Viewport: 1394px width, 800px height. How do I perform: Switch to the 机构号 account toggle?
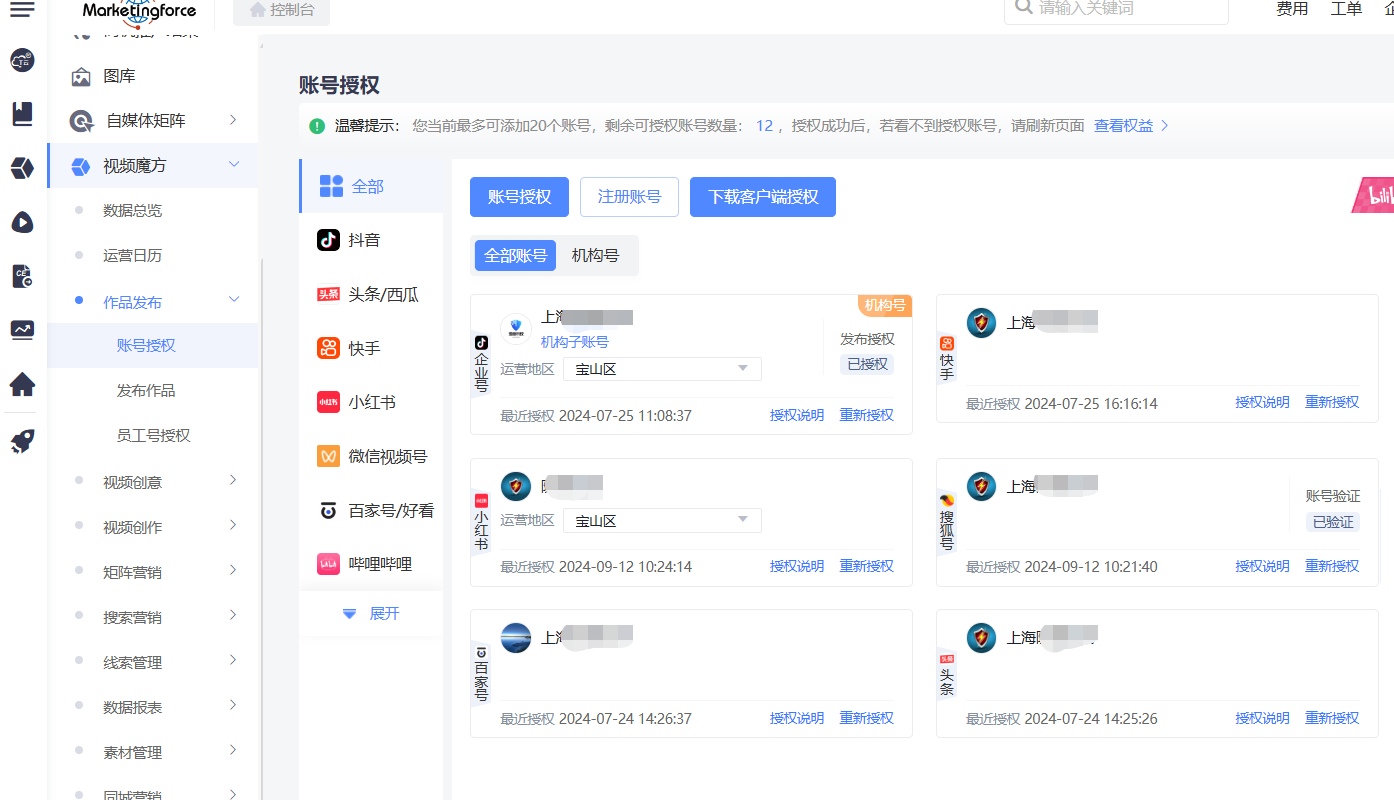pyautogui.click(x=595, y=256)
